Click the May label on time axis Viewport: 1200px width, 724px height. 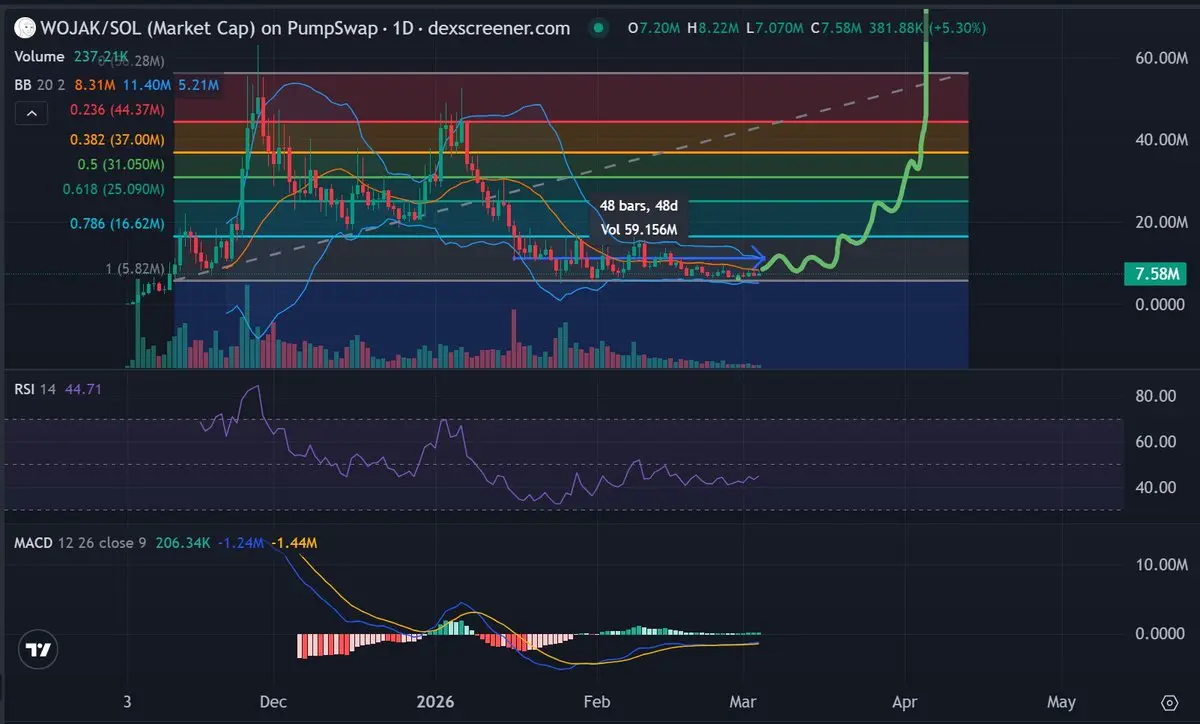[x=1061, y=702]
